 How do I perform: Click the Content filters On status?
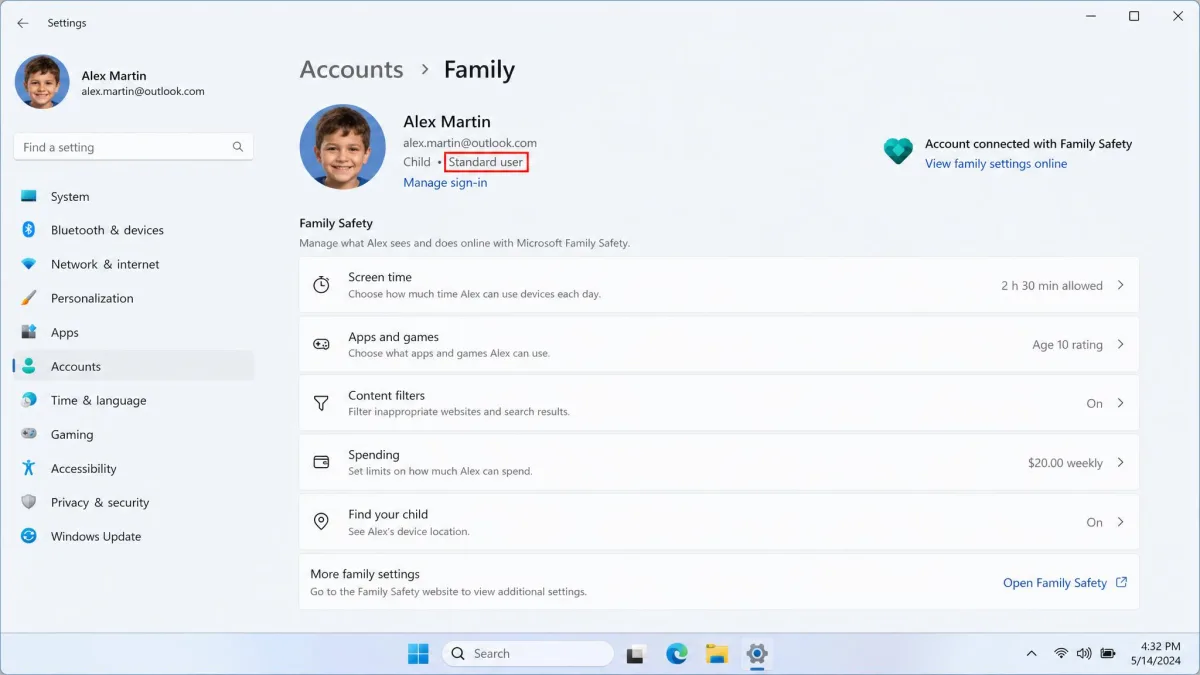click(x=1094, y=404)
